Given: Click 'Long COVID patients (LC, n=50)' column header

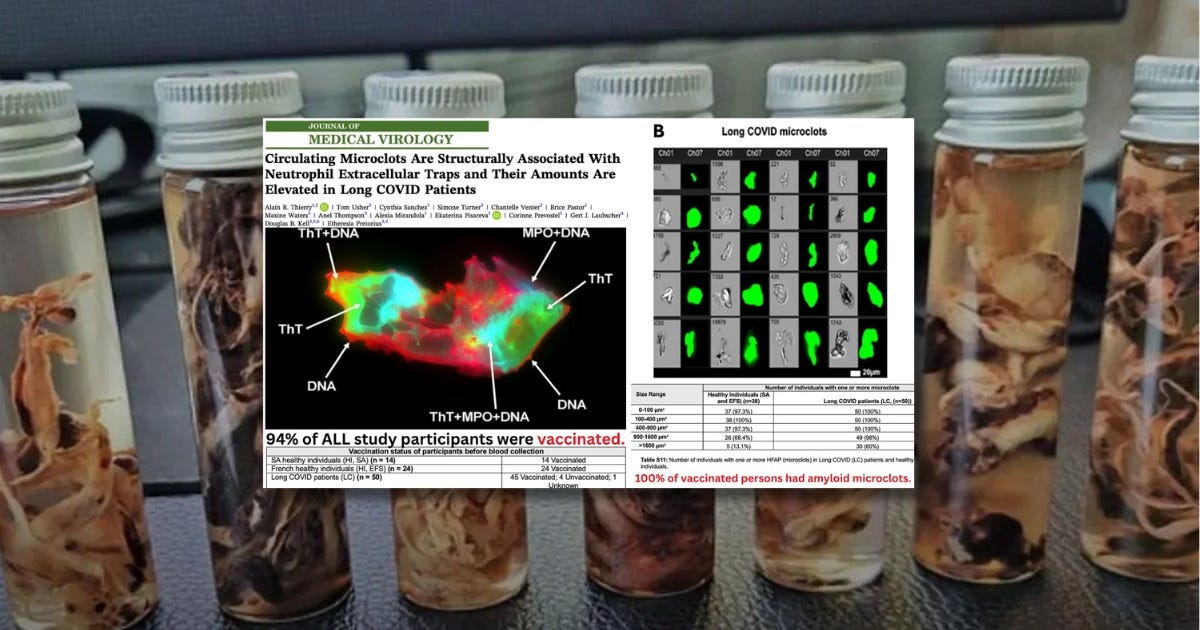Looking at the screenshot, I should [868, 401].
